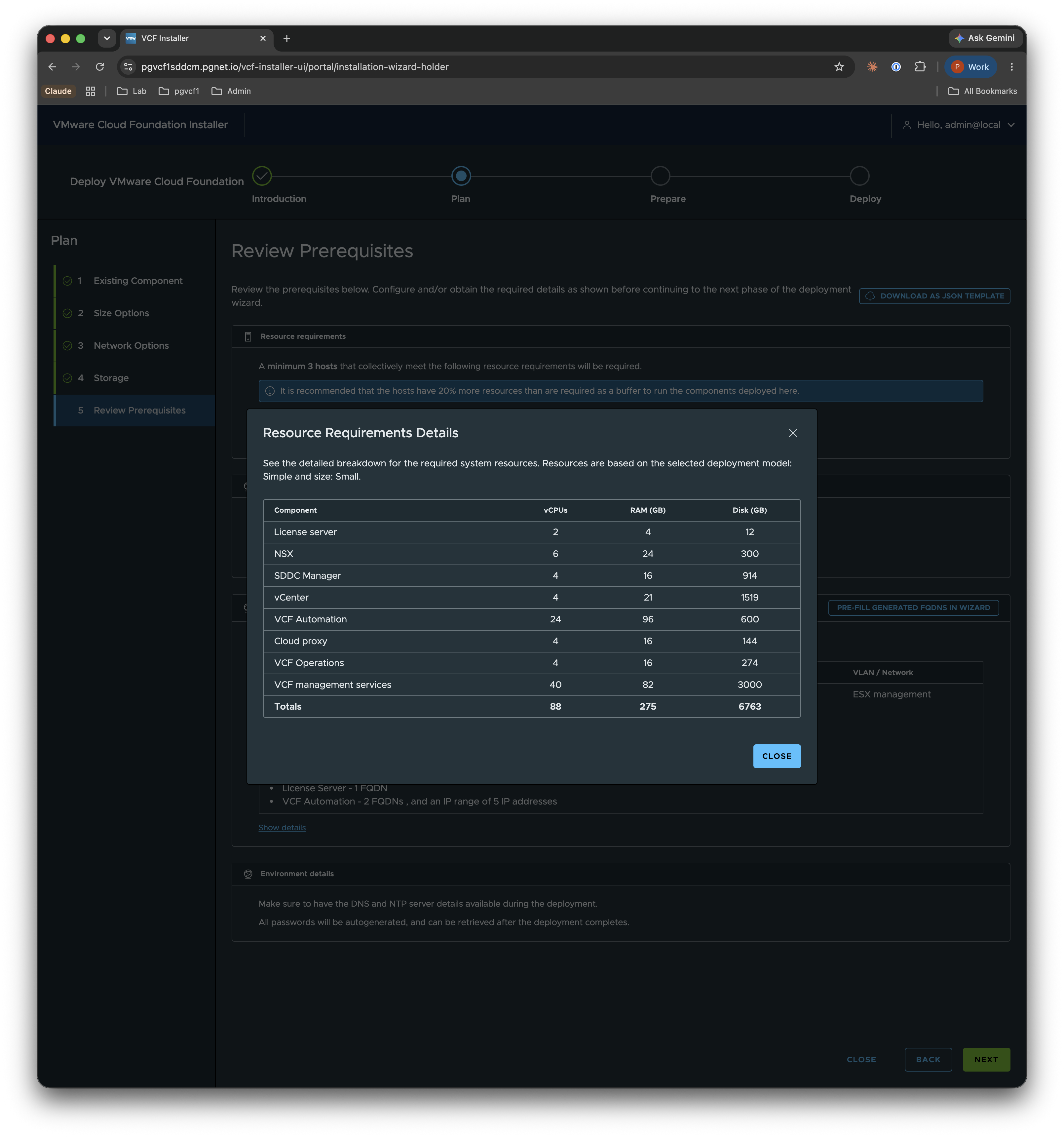1064x1137 pixels.
Task: Select the VCF management services row
Action: [532, 685]
